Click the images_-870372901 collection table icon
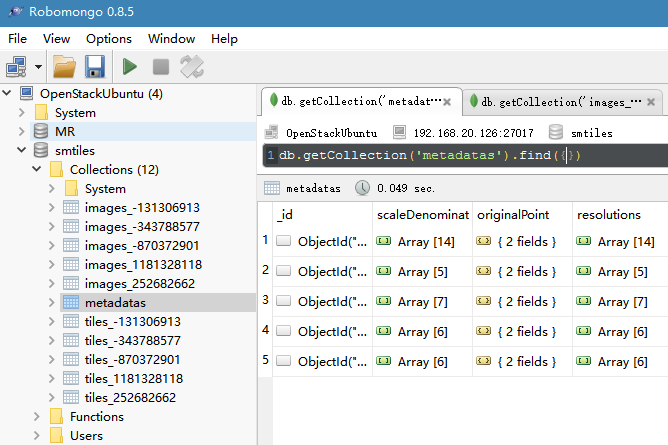The image size is (668, 445). coord(71,245)
